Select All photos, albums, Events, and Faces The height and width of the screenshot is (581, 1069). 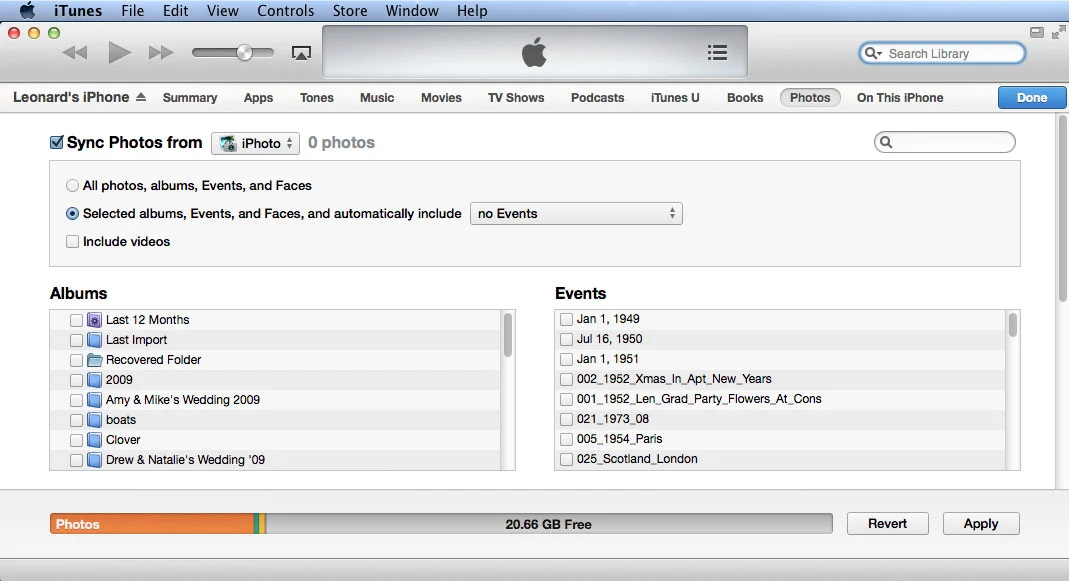tap(72, 185)
